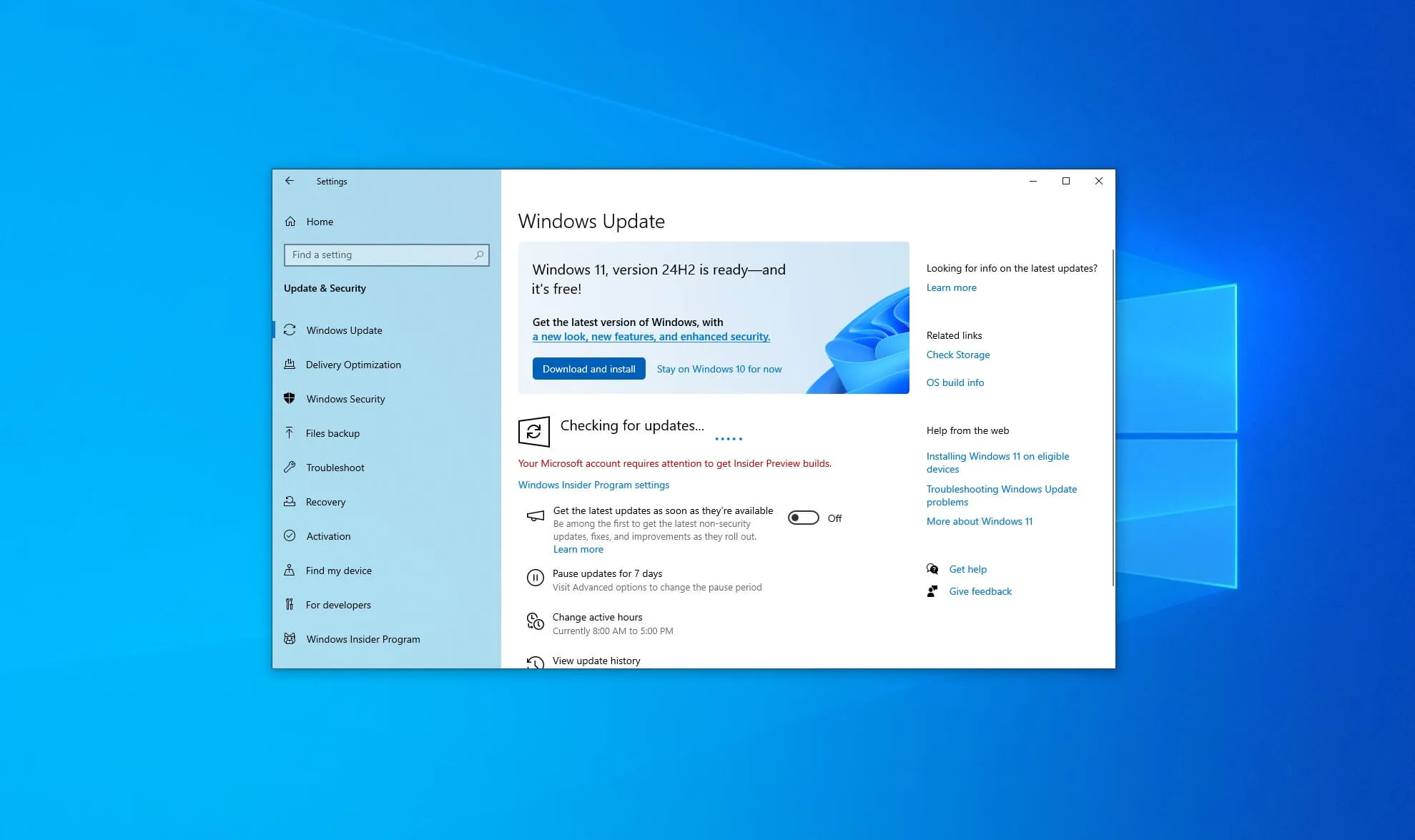1415x840 pixels.
Task: Select Update & Security menu section
Action: [x=324, y=287]
